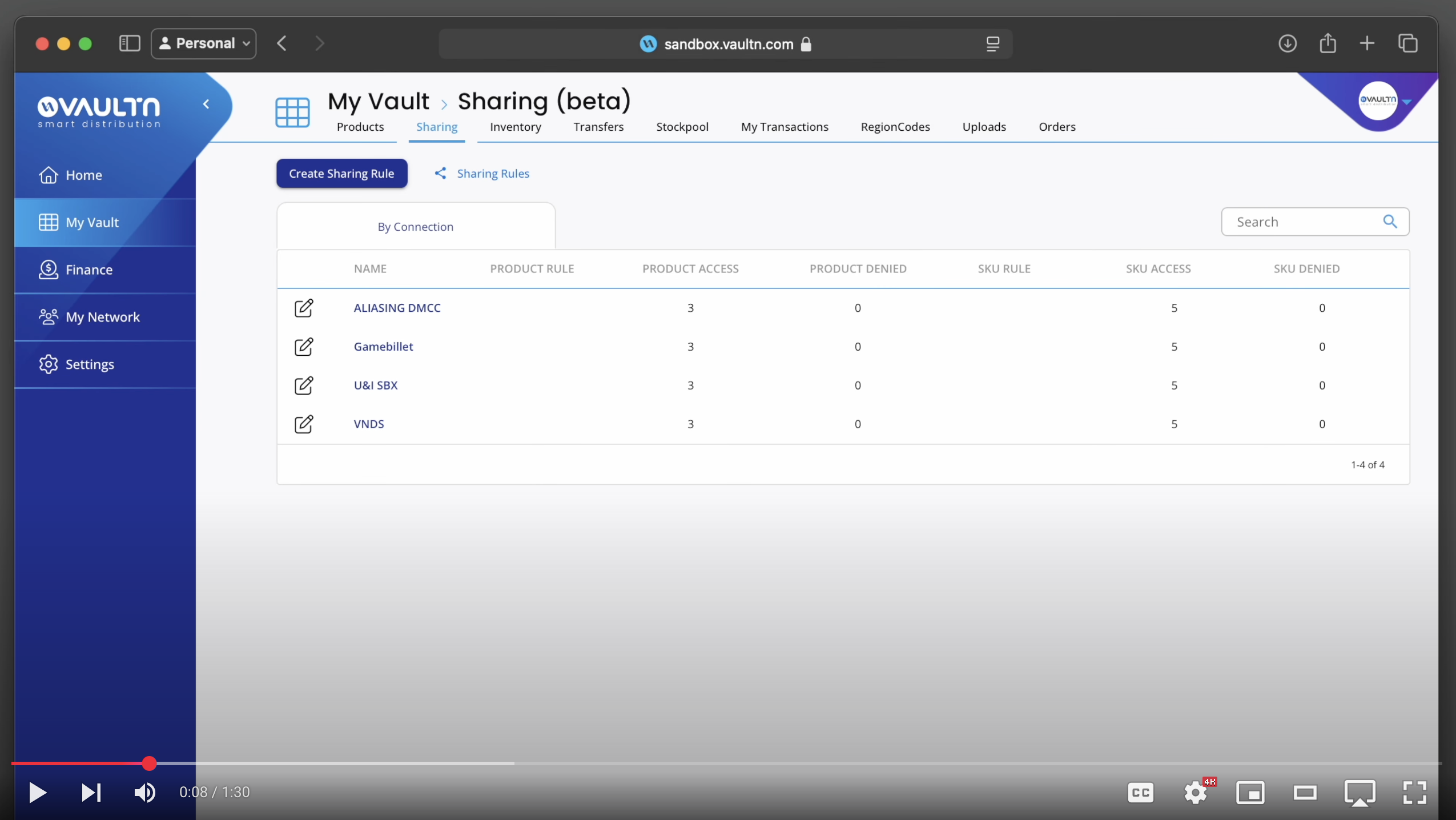
Task: Open Finance in sidebar
Action: (x=105, y=270)
